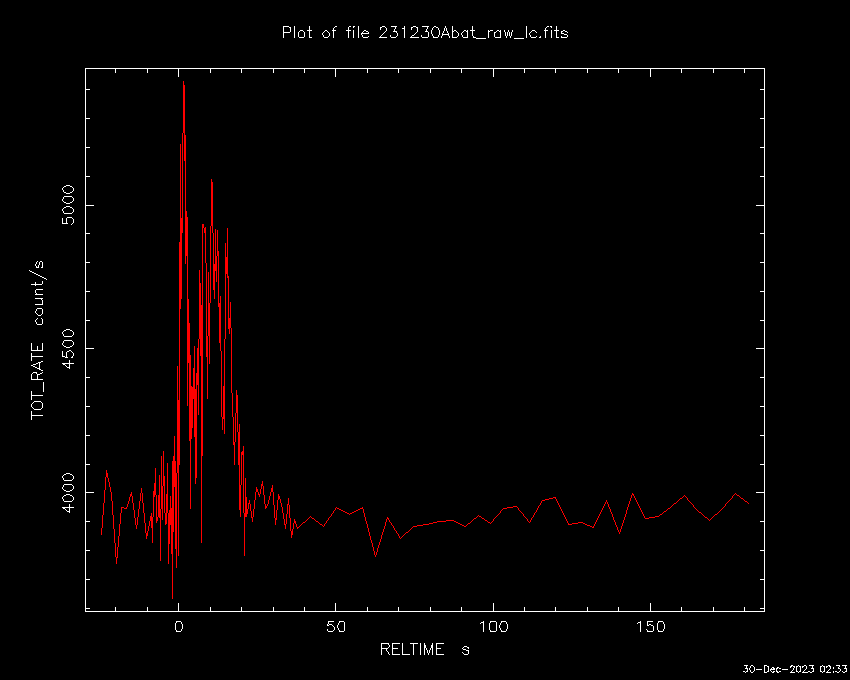Click the x-axis tick label '100'
850x680 pixels.
point(493,627)
